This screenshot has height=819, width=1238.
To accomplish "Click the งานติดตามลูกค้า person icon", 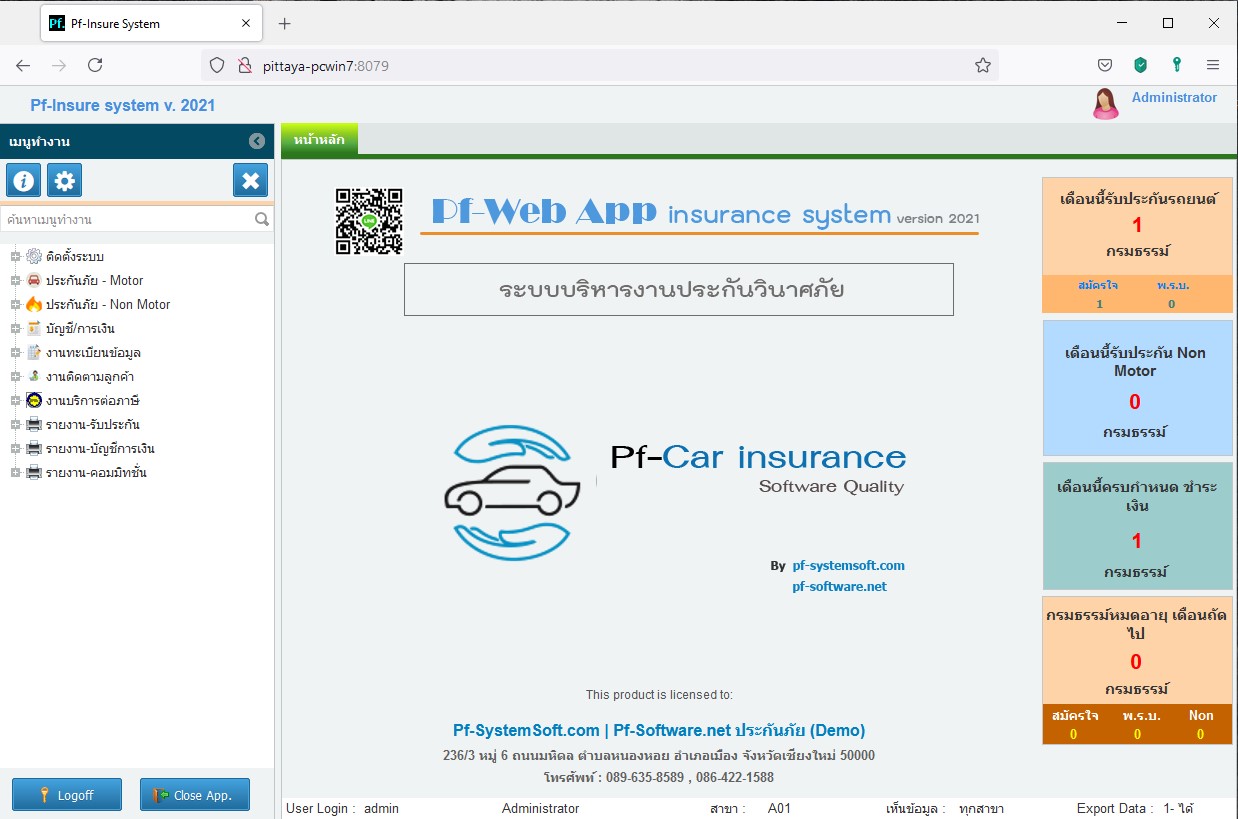I will tap(34, 377).
